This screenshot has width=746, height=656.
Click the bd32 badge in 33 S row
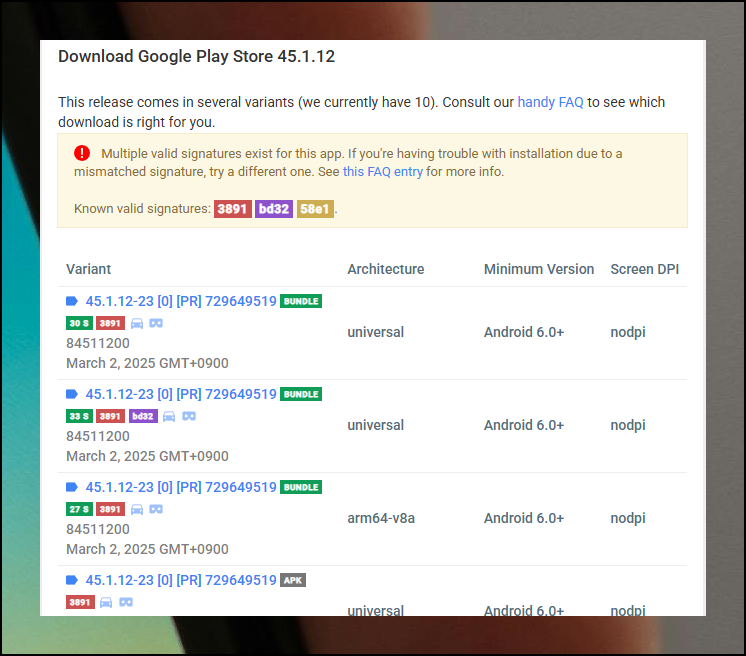click(143, 416)
